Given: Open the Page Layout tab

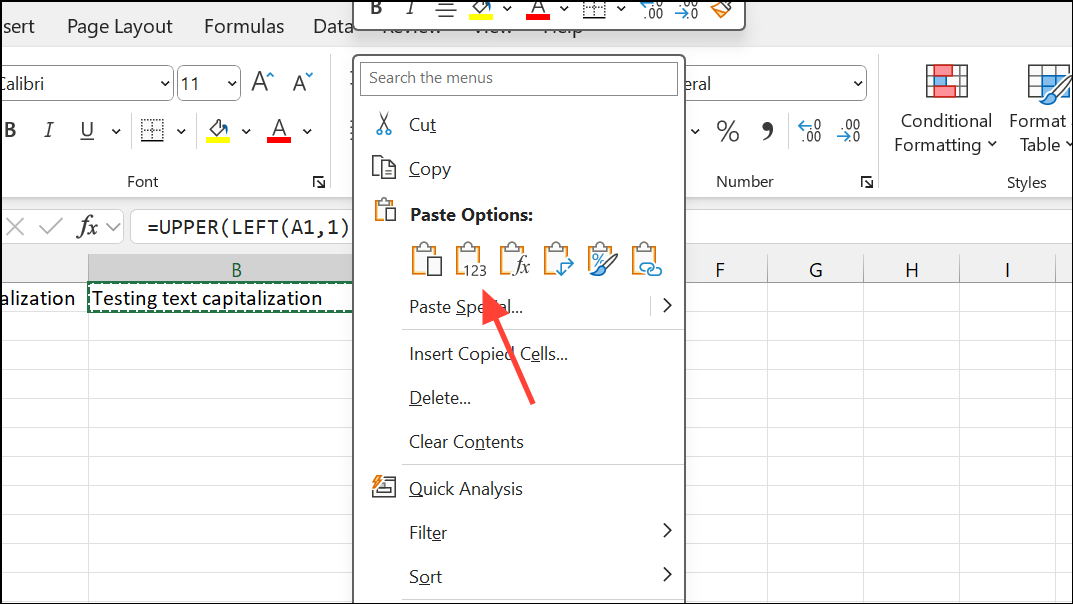Looking at the screenshot, I should point(119,27).
